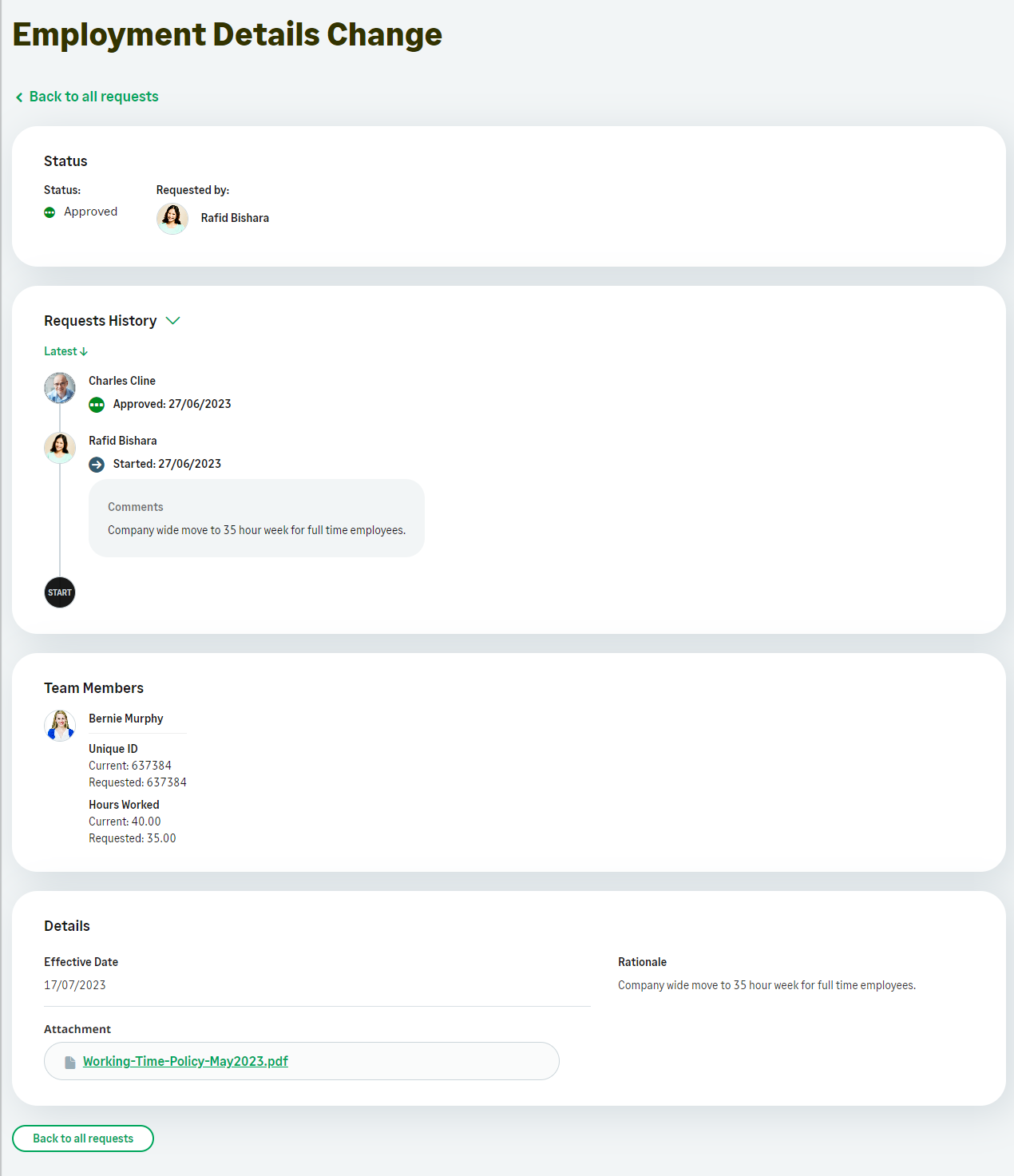Click the back chevron icon at top
Image resolution: width=1014 pixels, height=1176 pixels.
[x=19, y=97]
